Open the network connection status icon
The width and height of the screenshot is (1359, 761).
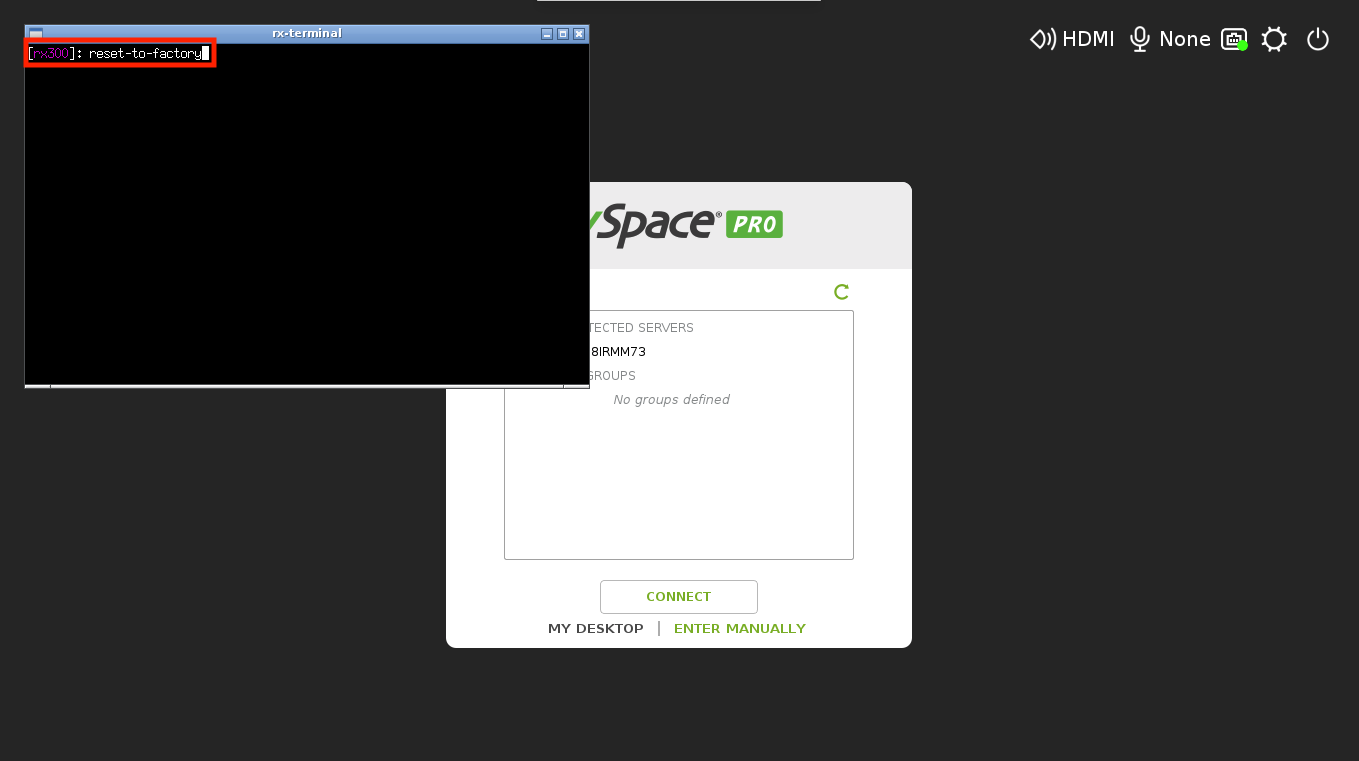[x=1234, y=39]
